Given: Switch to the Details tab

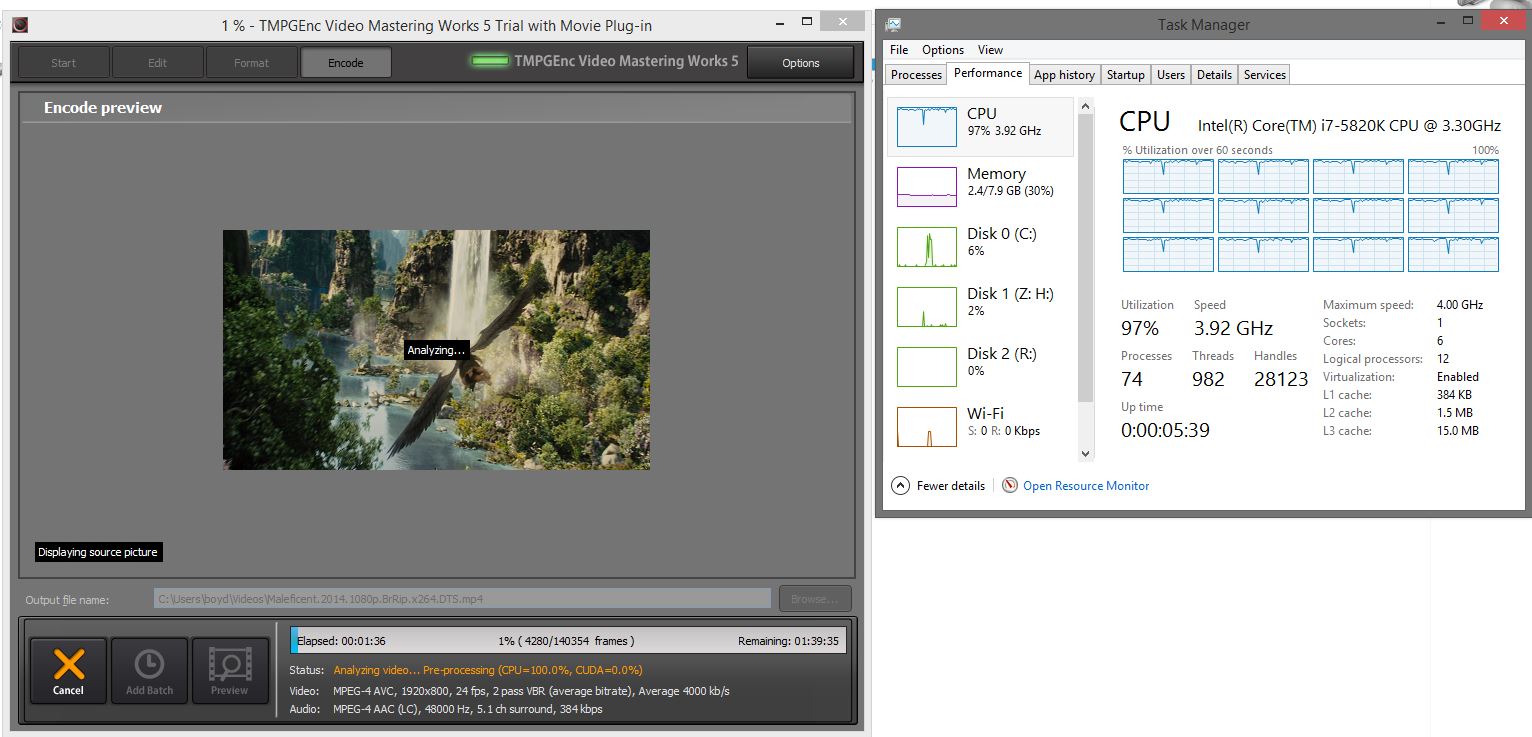Looking at the screenshot, I should click(1214, 75).
